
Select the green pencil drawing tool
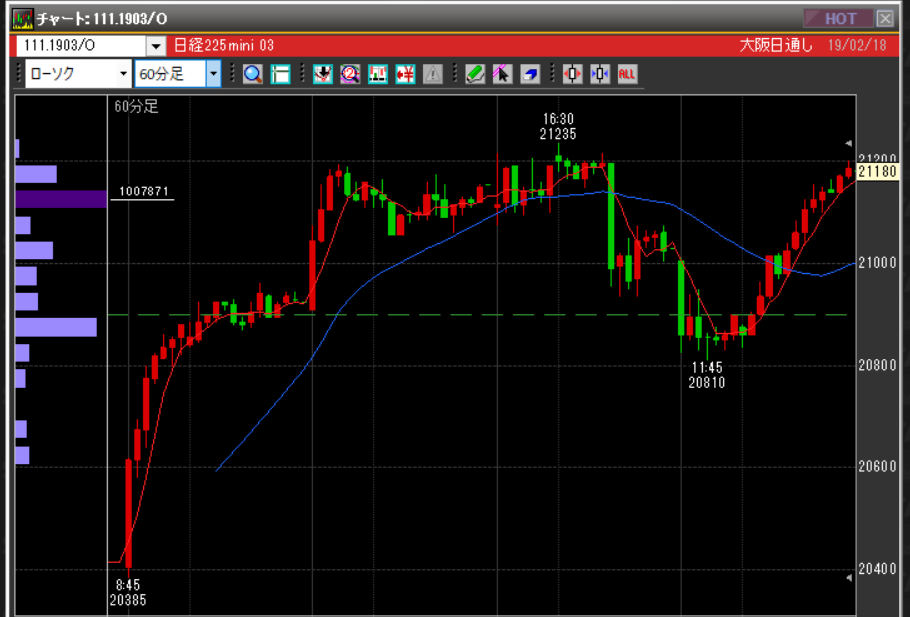tap(475, 74)
